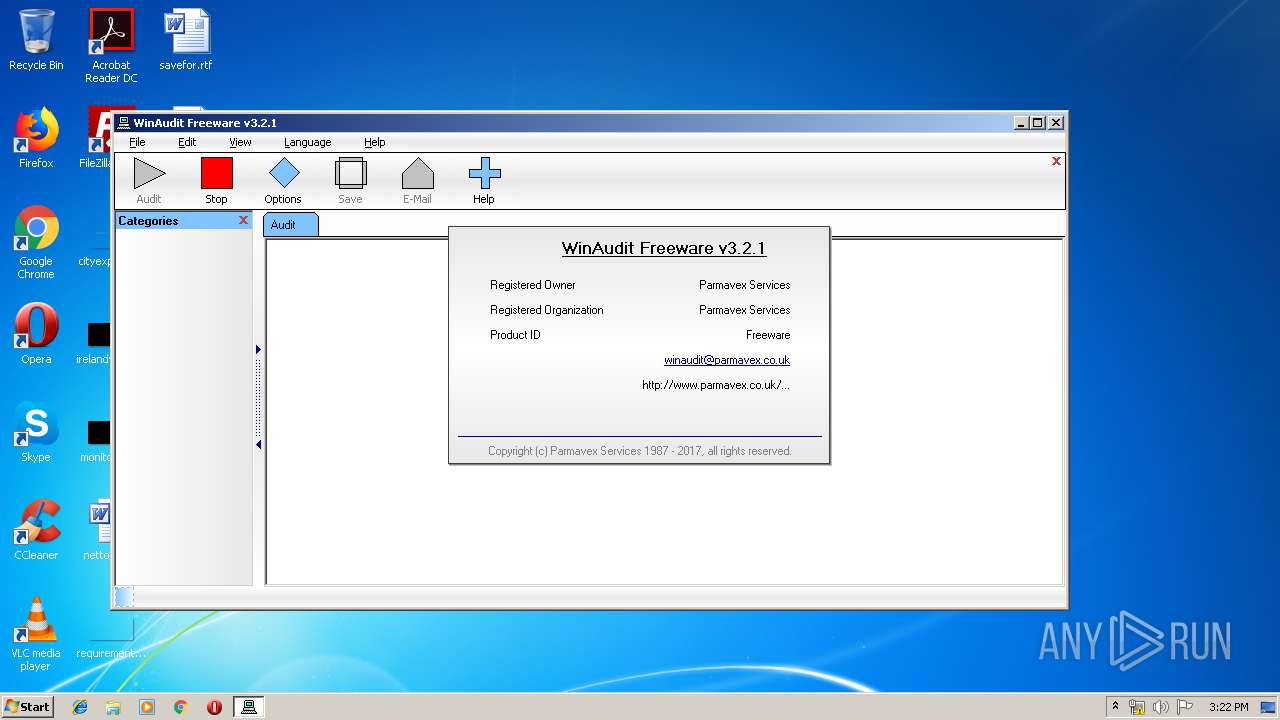This screenshot has height=720, width=1280.
Task: Click the grayed Audit play icon
Action: (x=149, y=173)
